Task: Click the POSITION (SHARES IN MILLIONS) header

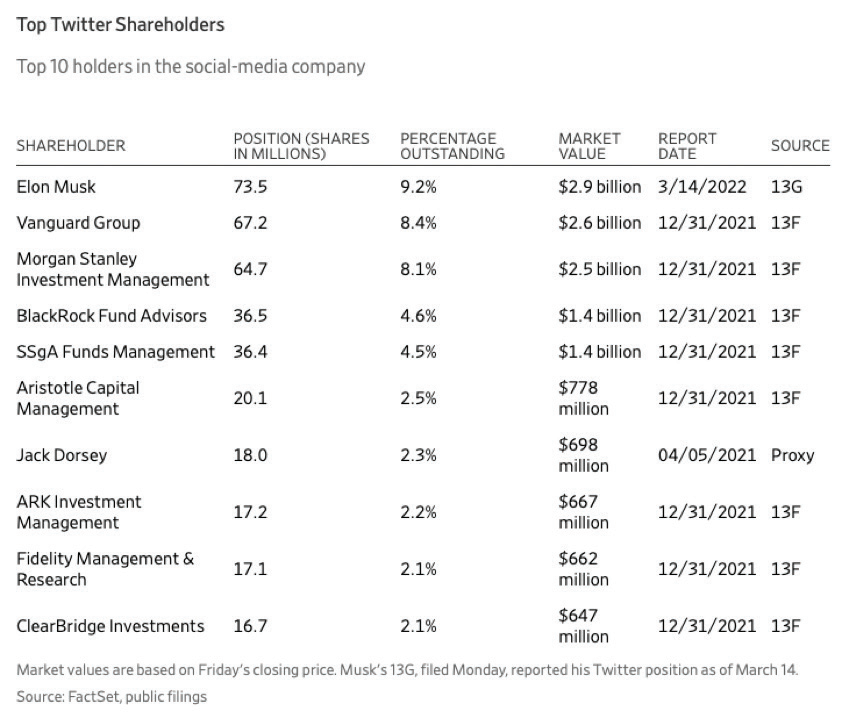Action: pyautogui.click(x=301, y=146)
